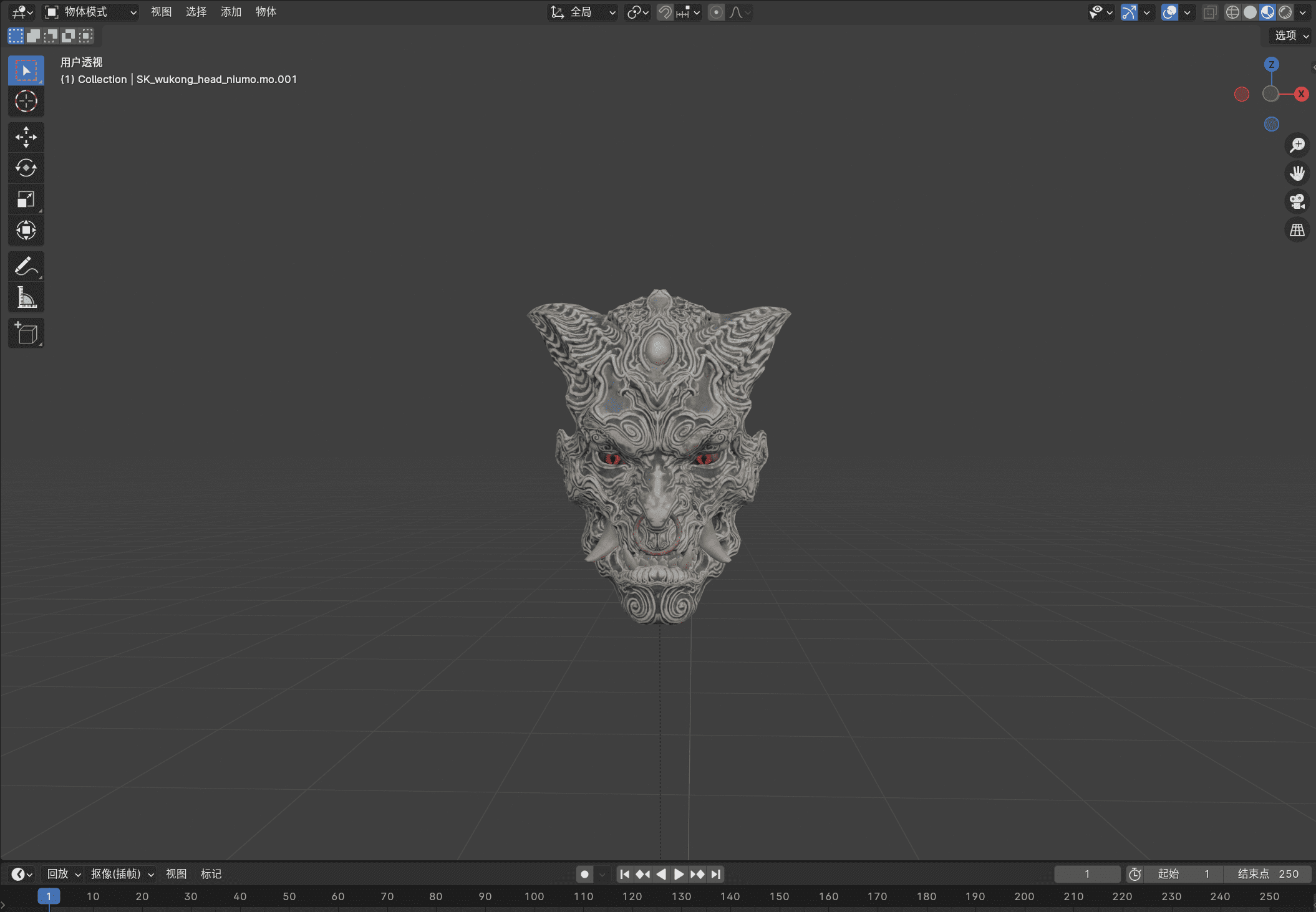Select the Annotate pencil tool
The height and width of the screenshot is (912, 1316).
(x=26, y=267)
